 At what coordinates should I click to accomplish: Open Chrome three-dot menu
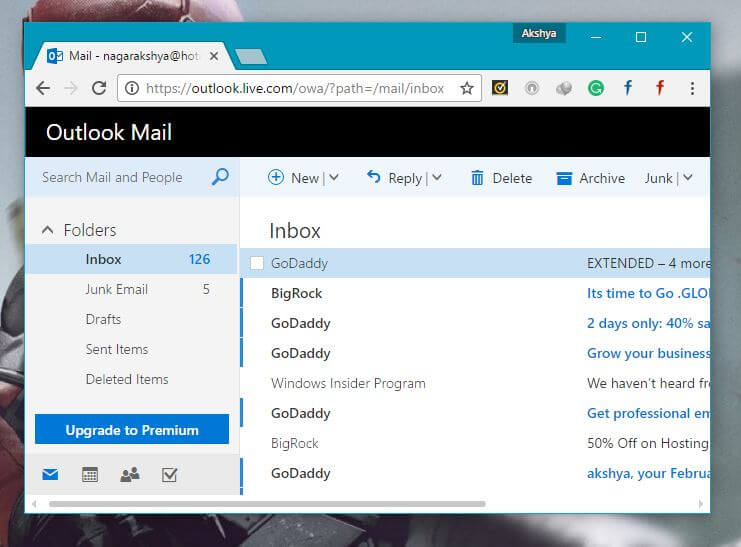pyautogui.click(x=692, y=88)
